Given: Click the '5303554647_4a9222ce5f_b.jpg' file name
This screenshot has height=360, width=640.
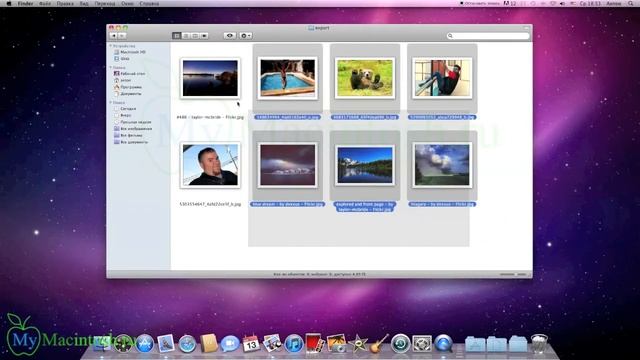Looking at the screenshot, I should (210, 204).
